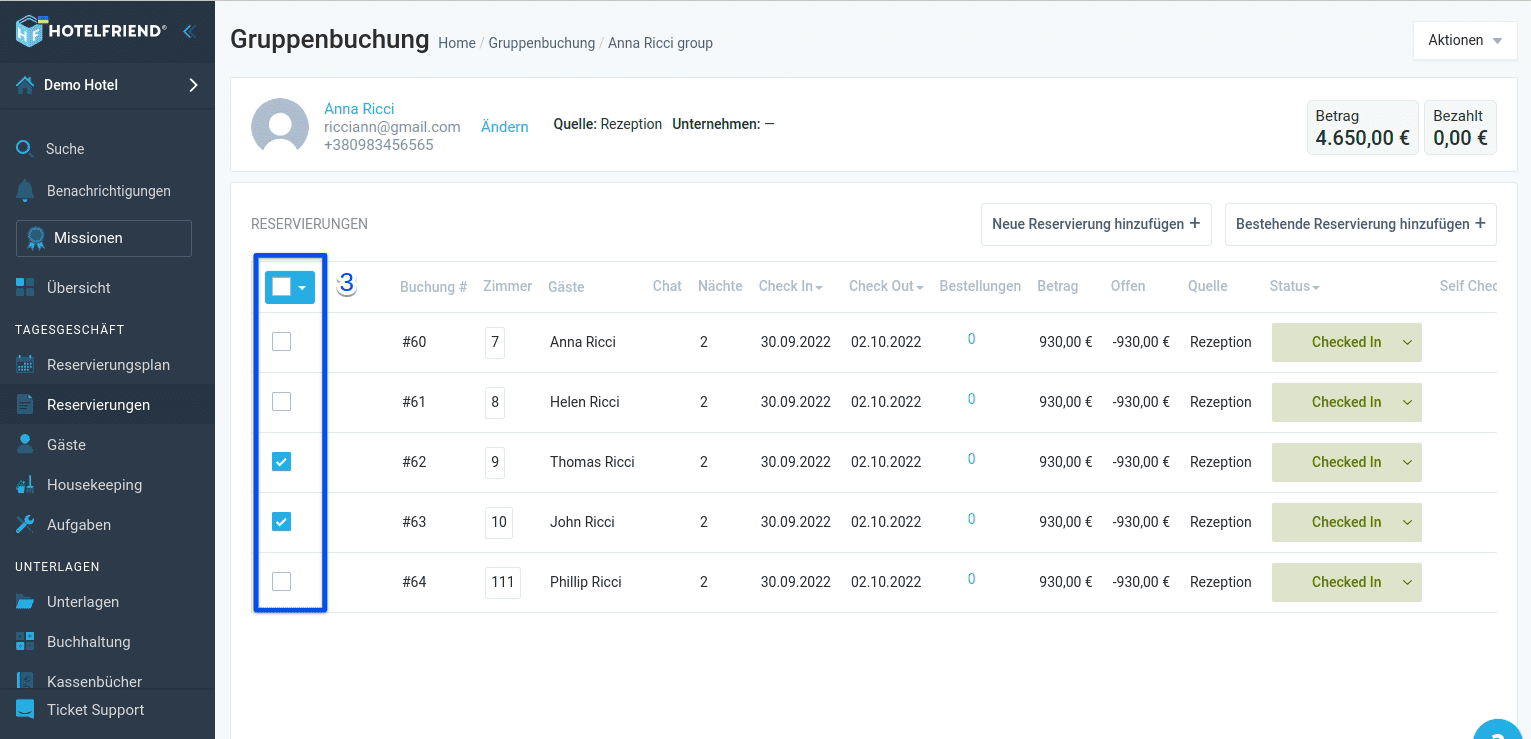Viewport: 1531px width, 739px height.
Task: Select the checkbox for booking #60
Action: pyautogui.click(x=282, y=342)
